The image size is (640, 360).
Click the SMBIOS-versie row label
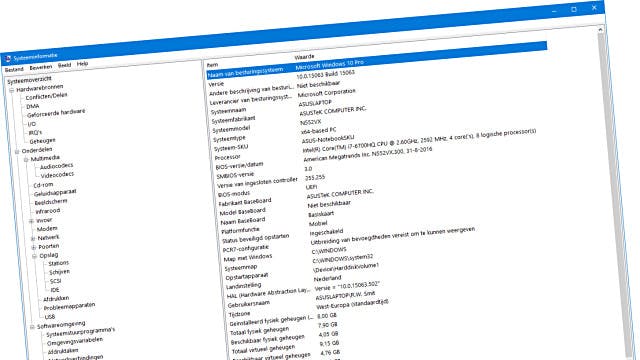(x=236, y=176)
